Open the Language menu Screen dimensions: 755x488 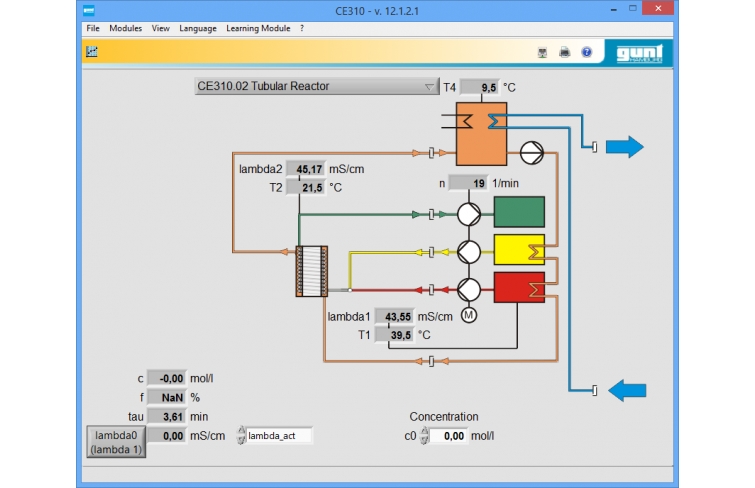tap(198, 28)
